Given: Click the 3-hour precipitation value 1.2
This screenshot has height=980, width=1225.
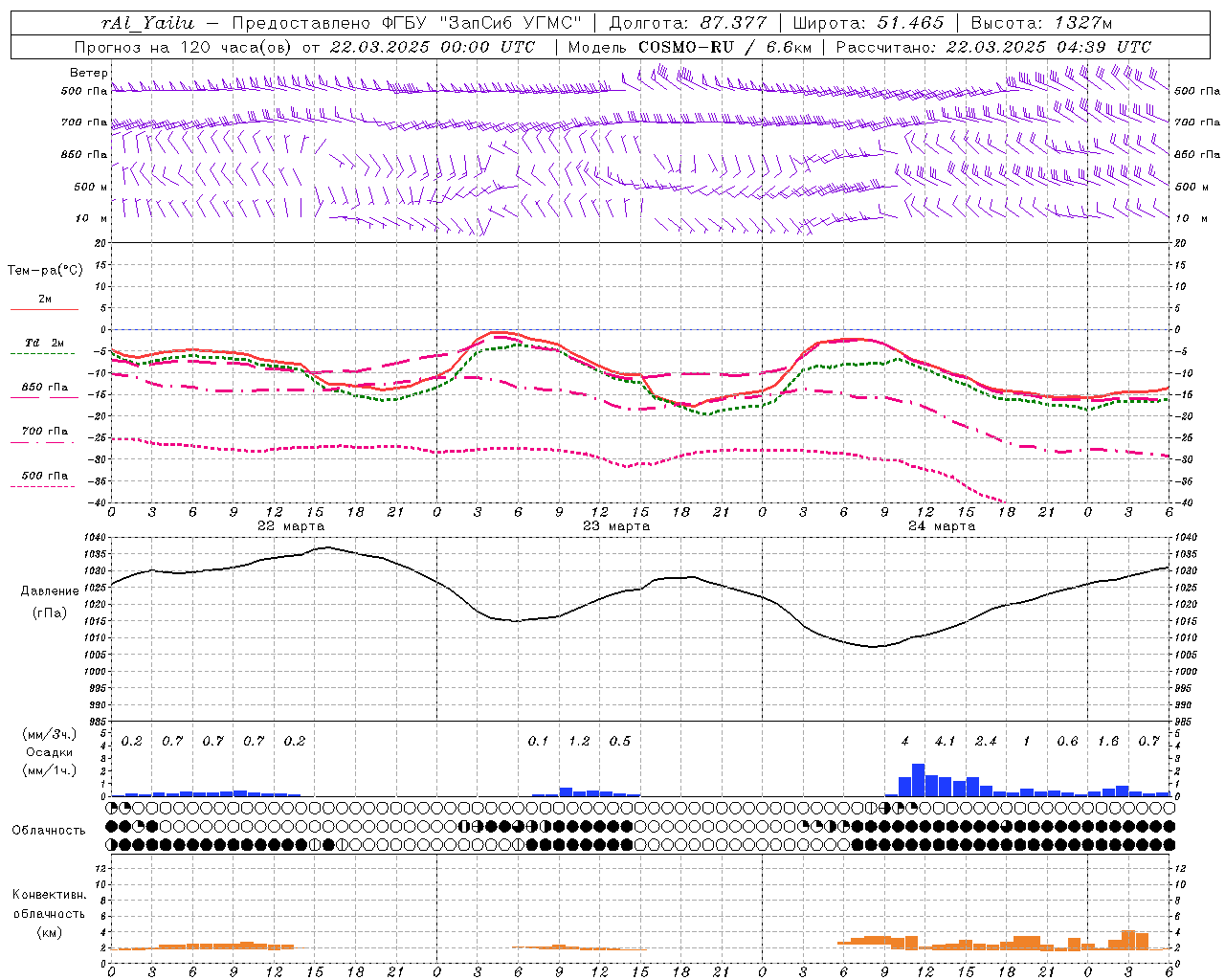Looking at the screenshot, I should [x=579, y=741].
